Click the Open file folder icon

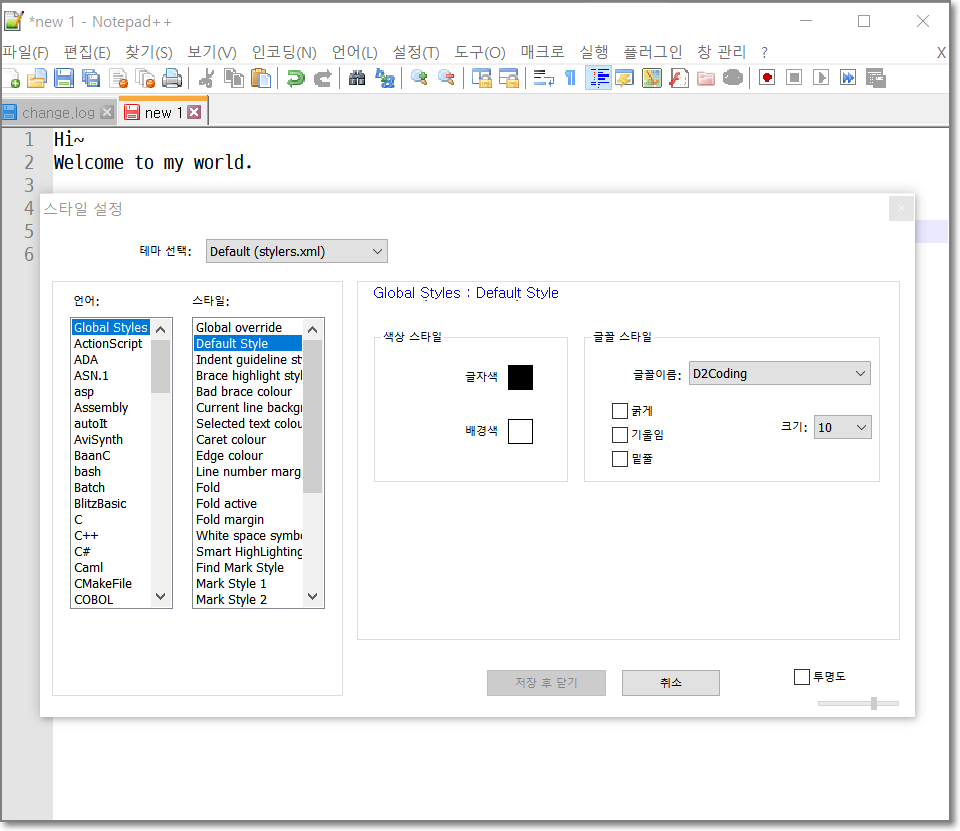pos(37,78)
